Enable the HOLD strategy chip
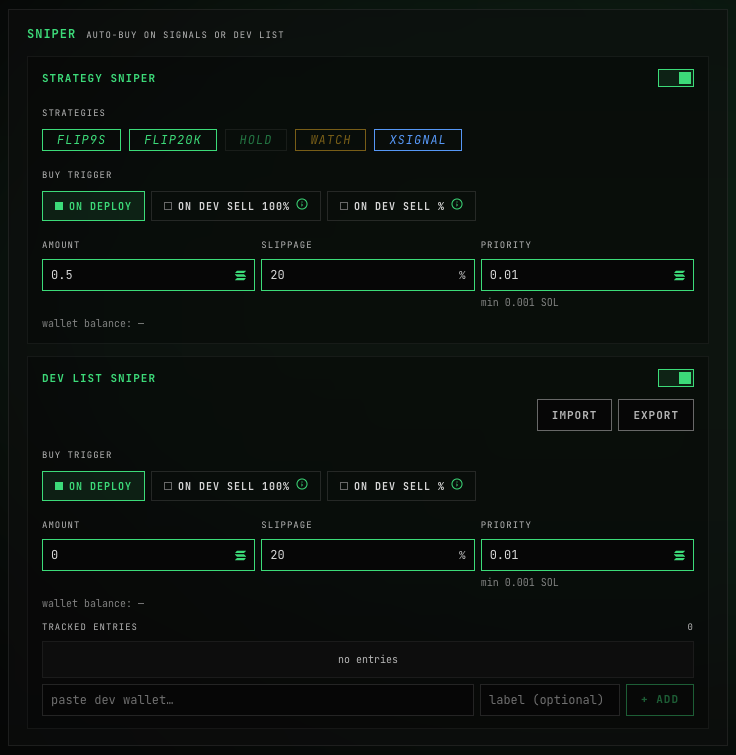 click(x=256, y=140)
